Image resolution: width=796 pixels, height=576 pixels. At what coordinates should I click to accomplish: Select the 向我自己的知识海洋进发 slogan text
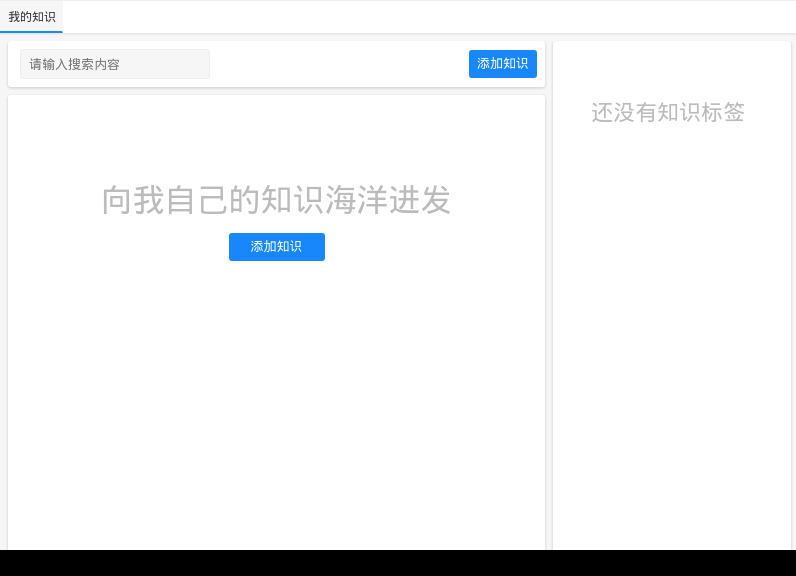(277, 200)
